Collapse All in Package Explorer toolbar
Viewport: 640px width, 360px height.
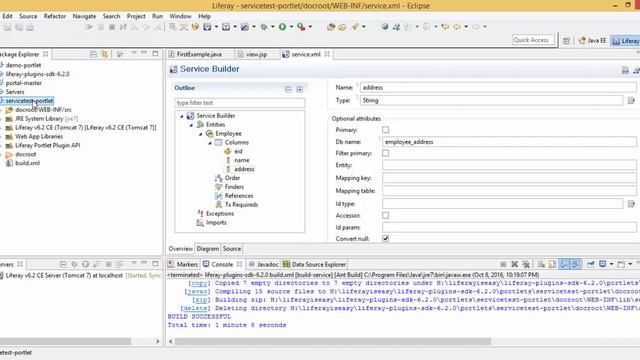coord(93,54)
